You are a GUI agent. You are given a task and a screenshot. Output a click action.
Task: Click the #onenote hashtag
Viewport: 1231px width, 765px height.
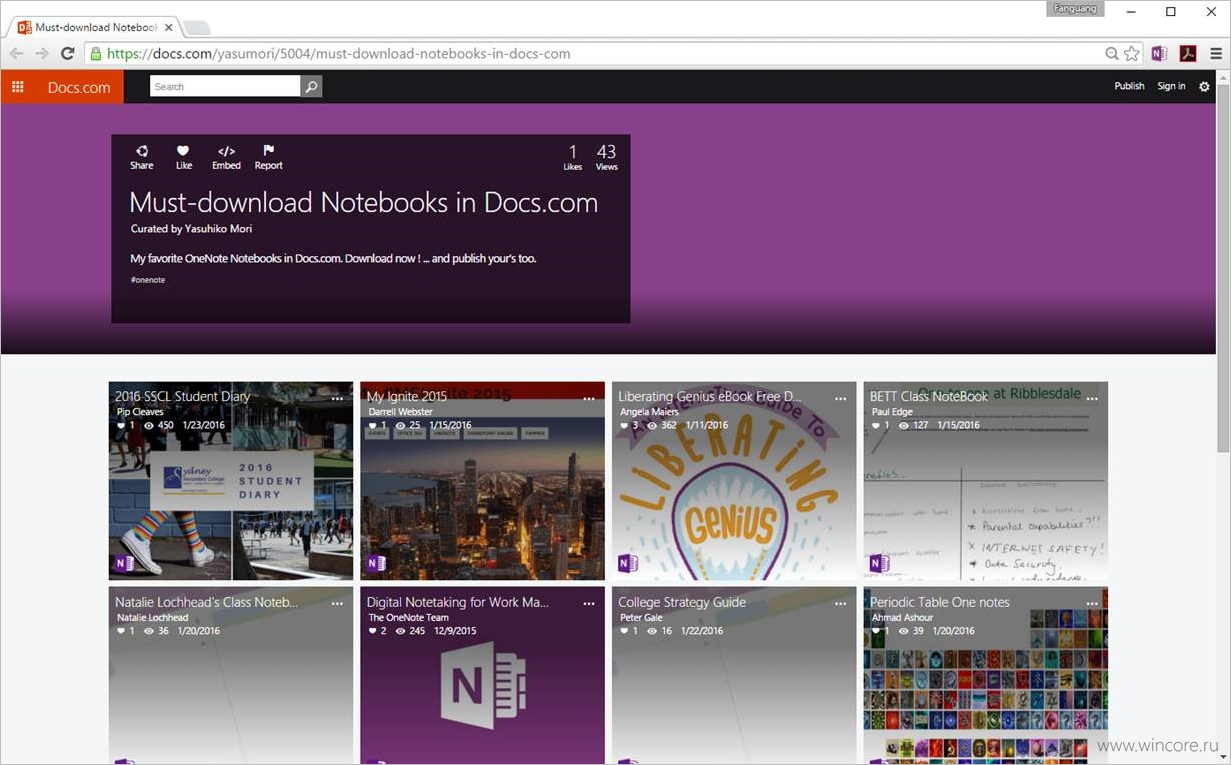click(x=147, y=280)
